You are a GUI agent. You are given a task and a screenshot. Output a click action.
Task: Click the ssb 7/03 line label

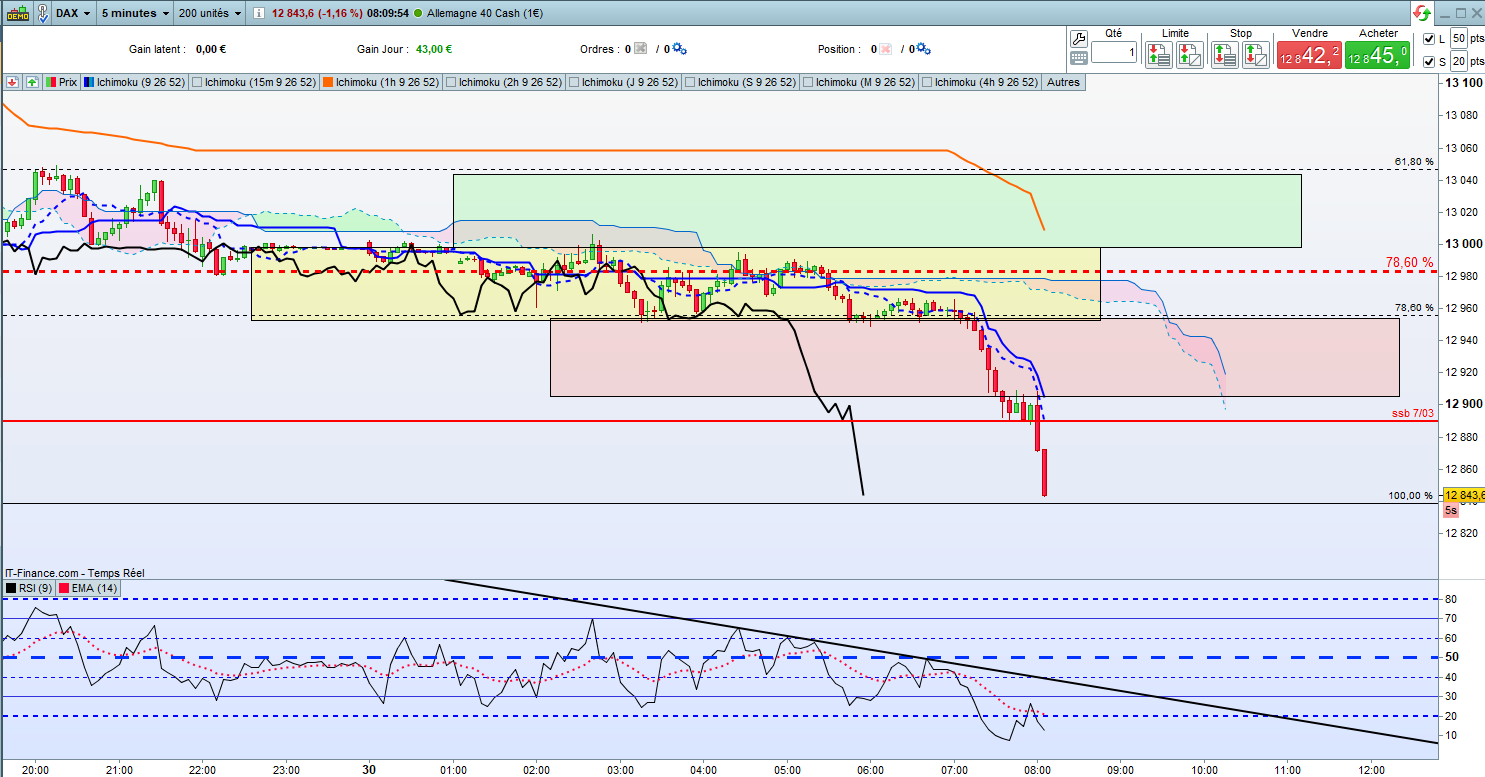pos(1412,413)
